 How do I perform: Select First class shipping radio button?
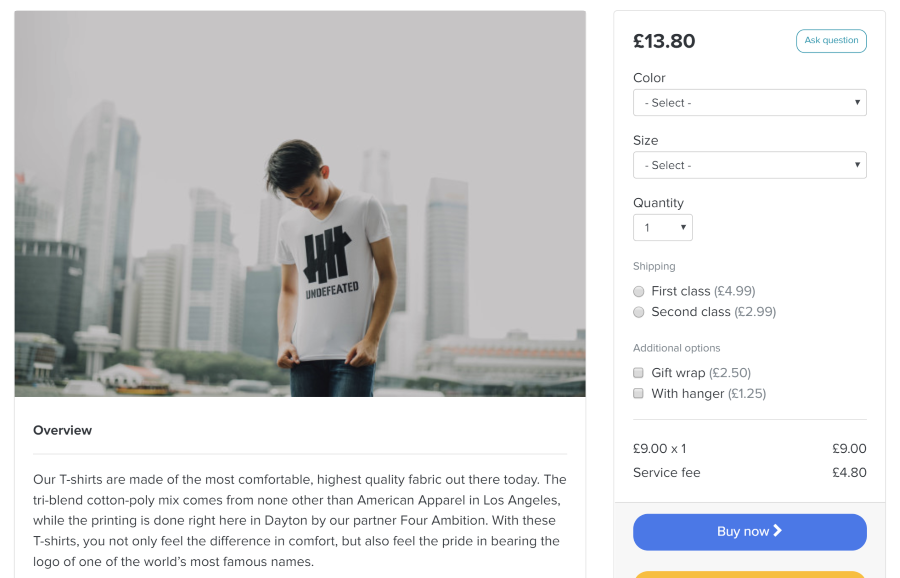tap(639, 291)
